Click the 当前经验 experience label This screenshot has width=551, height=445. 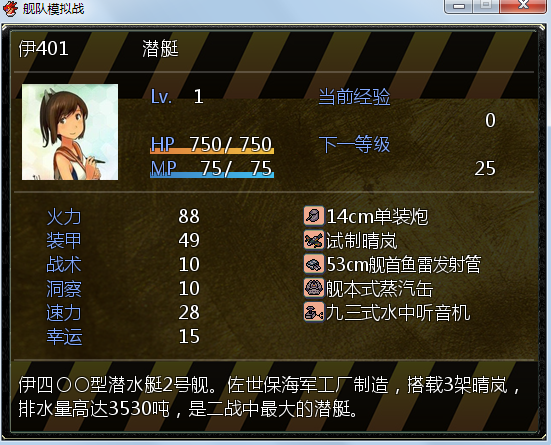pyautogui.click(x=354, y=96)
